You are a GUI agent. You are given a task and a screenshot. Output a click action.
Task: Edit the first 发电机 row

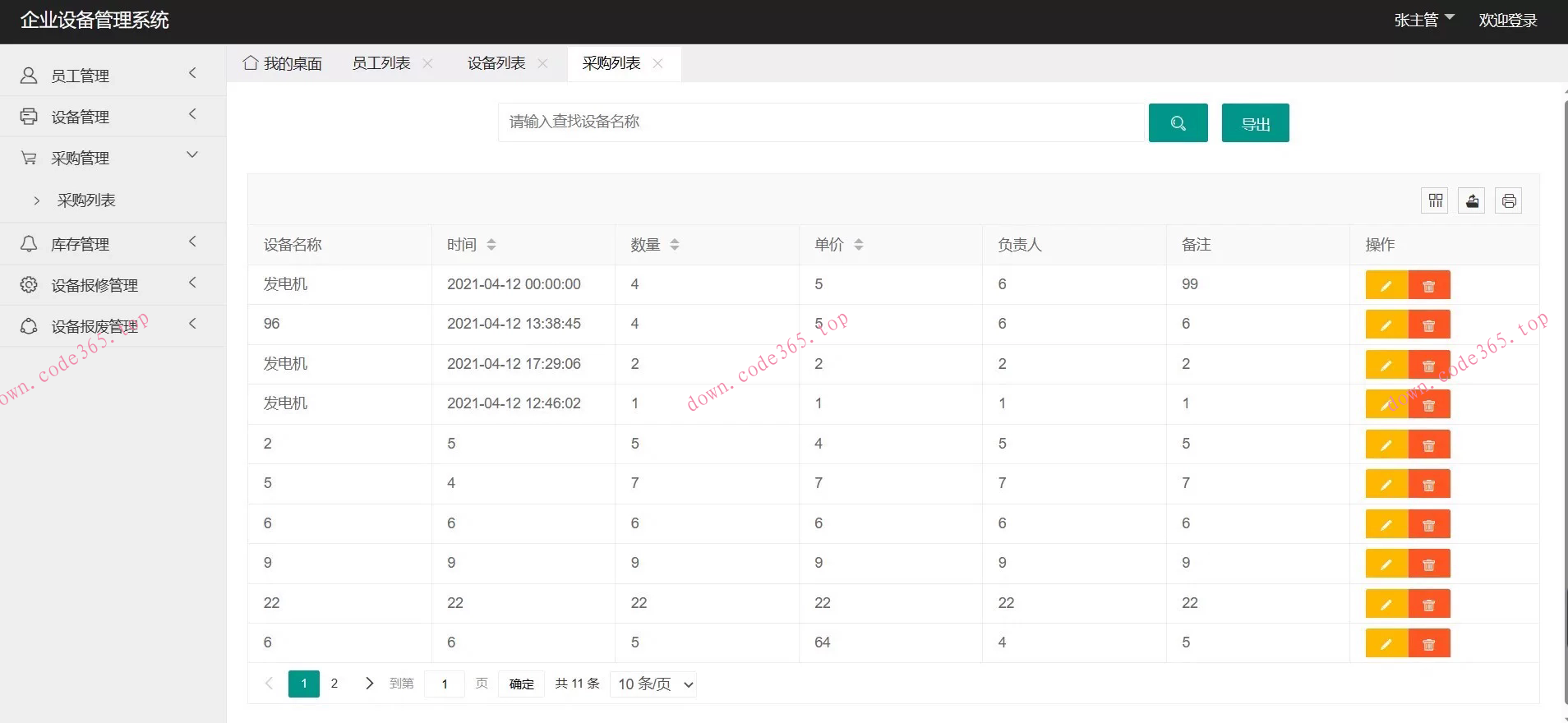(1386, 285)
